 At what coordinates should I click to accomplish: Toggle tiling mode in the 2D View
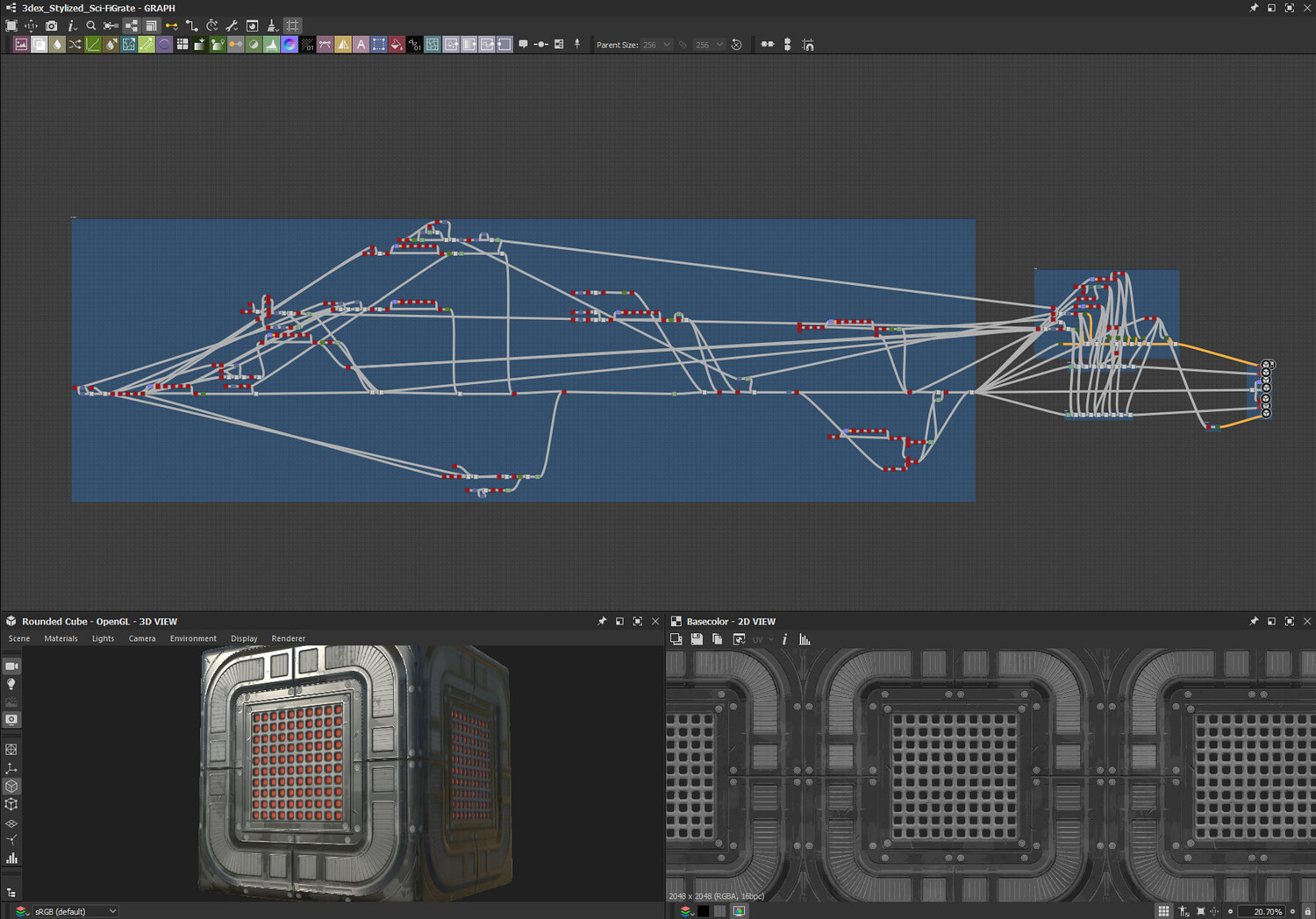pos(1163,911)
